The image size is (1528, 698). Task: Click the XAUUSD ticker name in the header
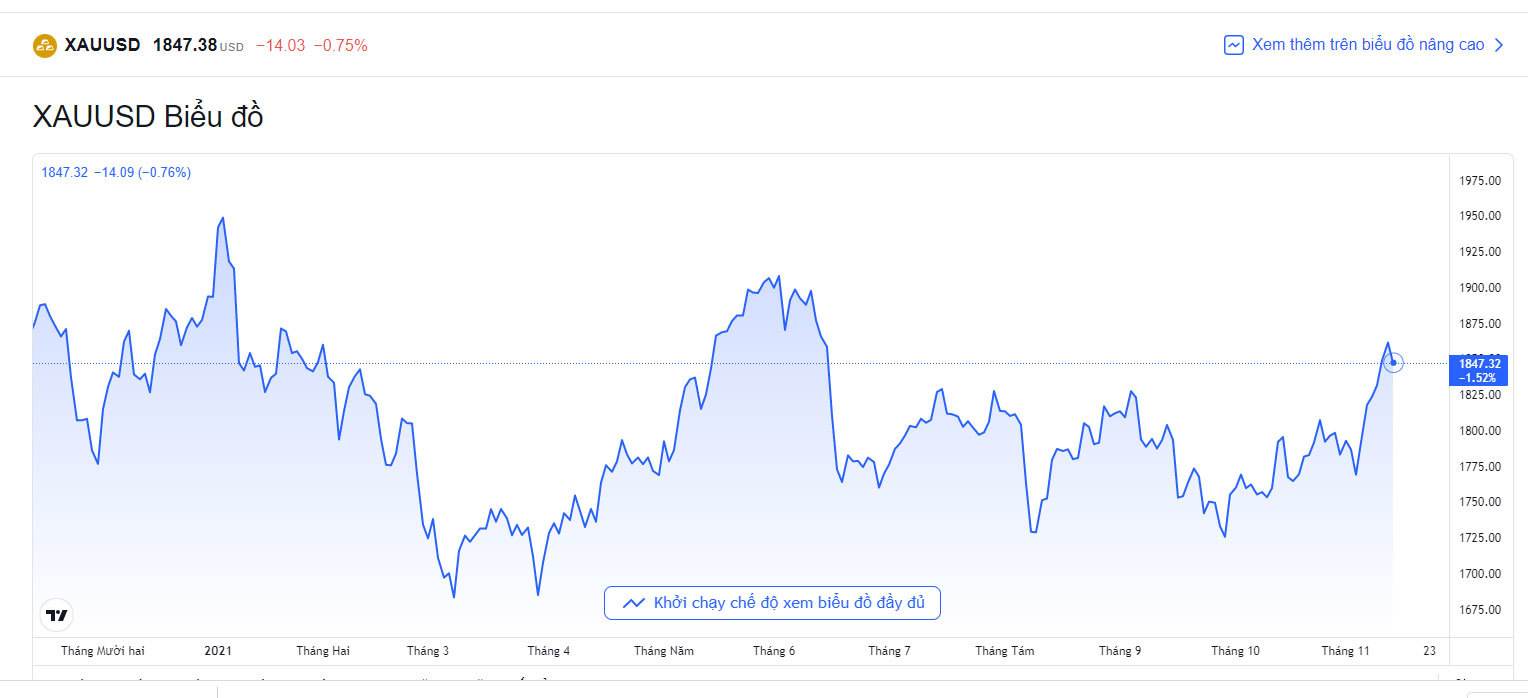click(104, 45)
